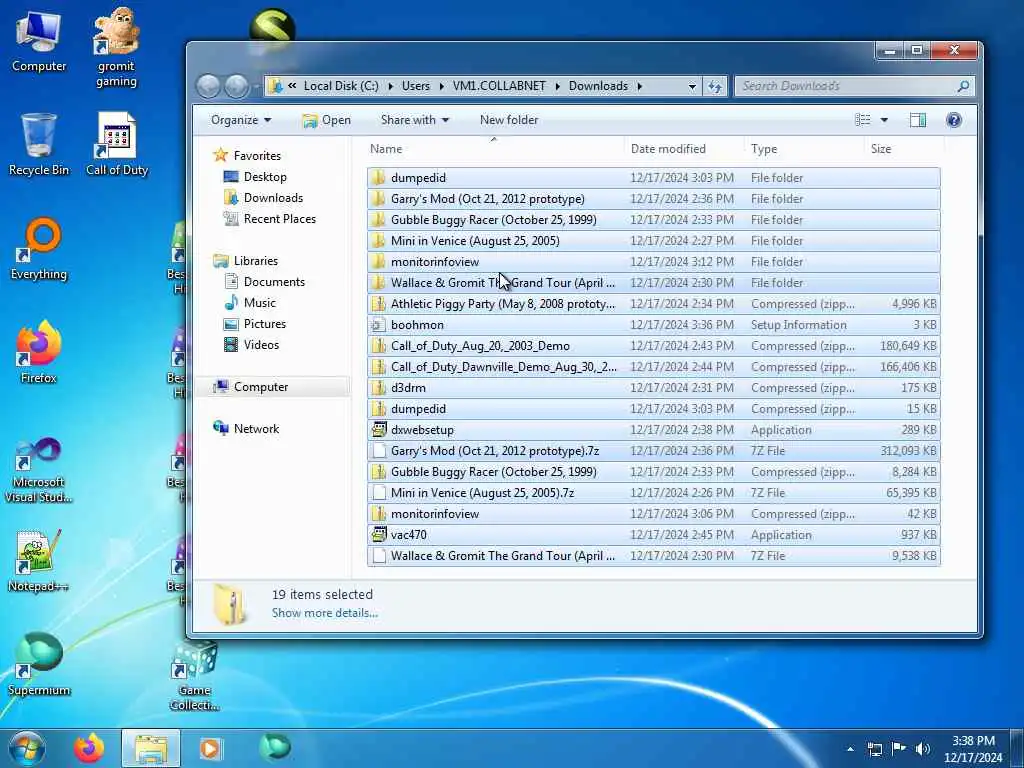This screenshot has width=1024, height=768.
Task: Open the Share with menu
Action: tap(415, 120)
